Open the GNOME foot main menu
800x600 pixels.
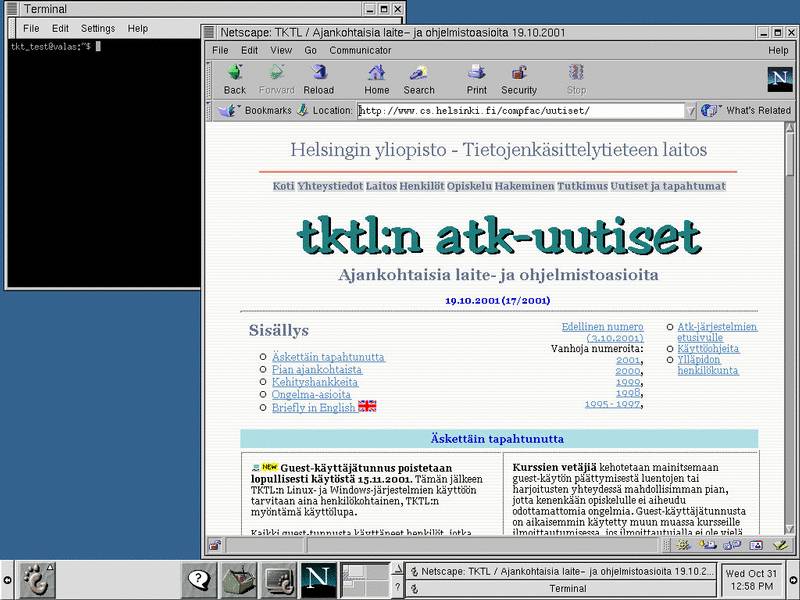coord(37,580)
